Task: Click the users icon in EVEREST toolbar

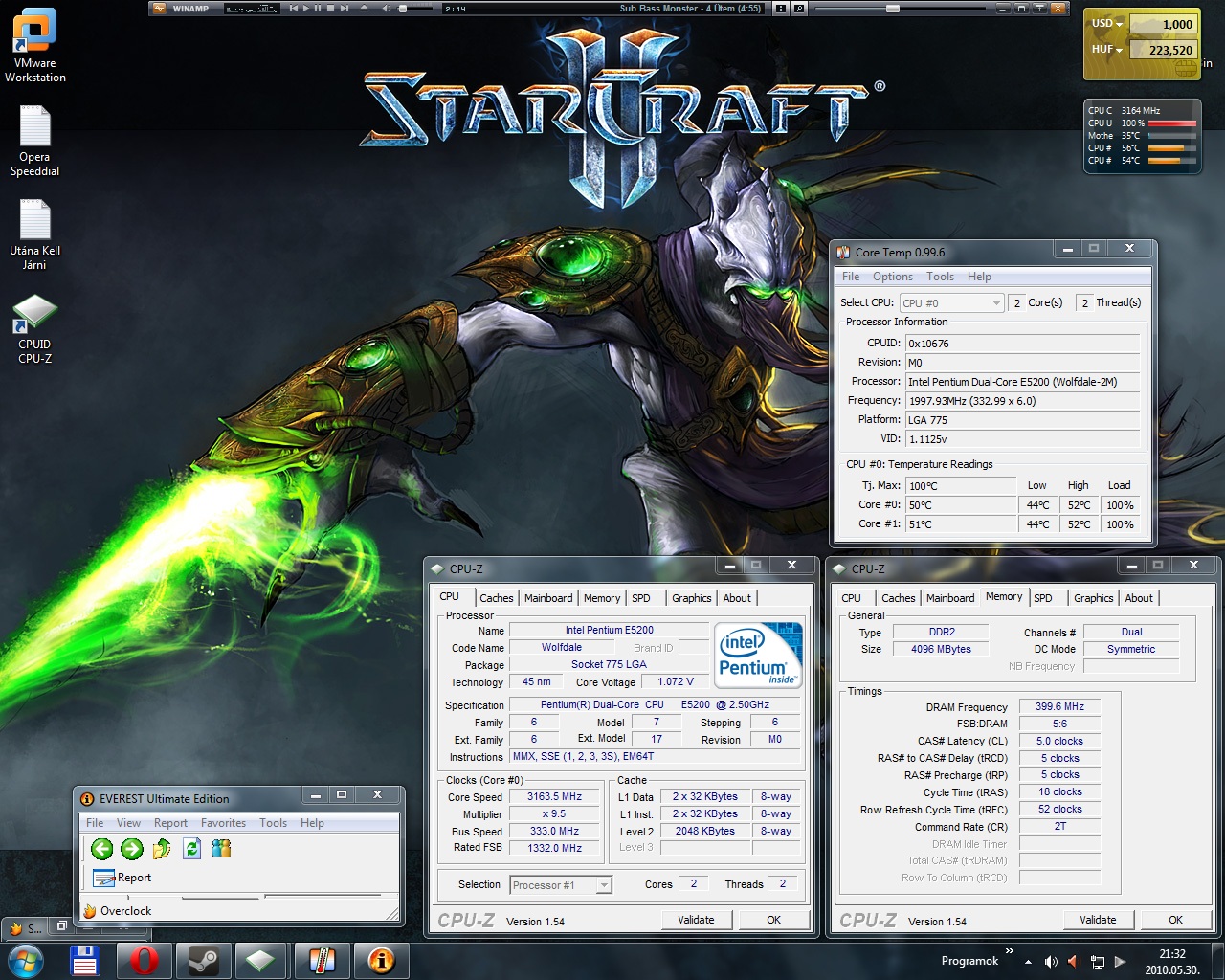Action: 221,849
